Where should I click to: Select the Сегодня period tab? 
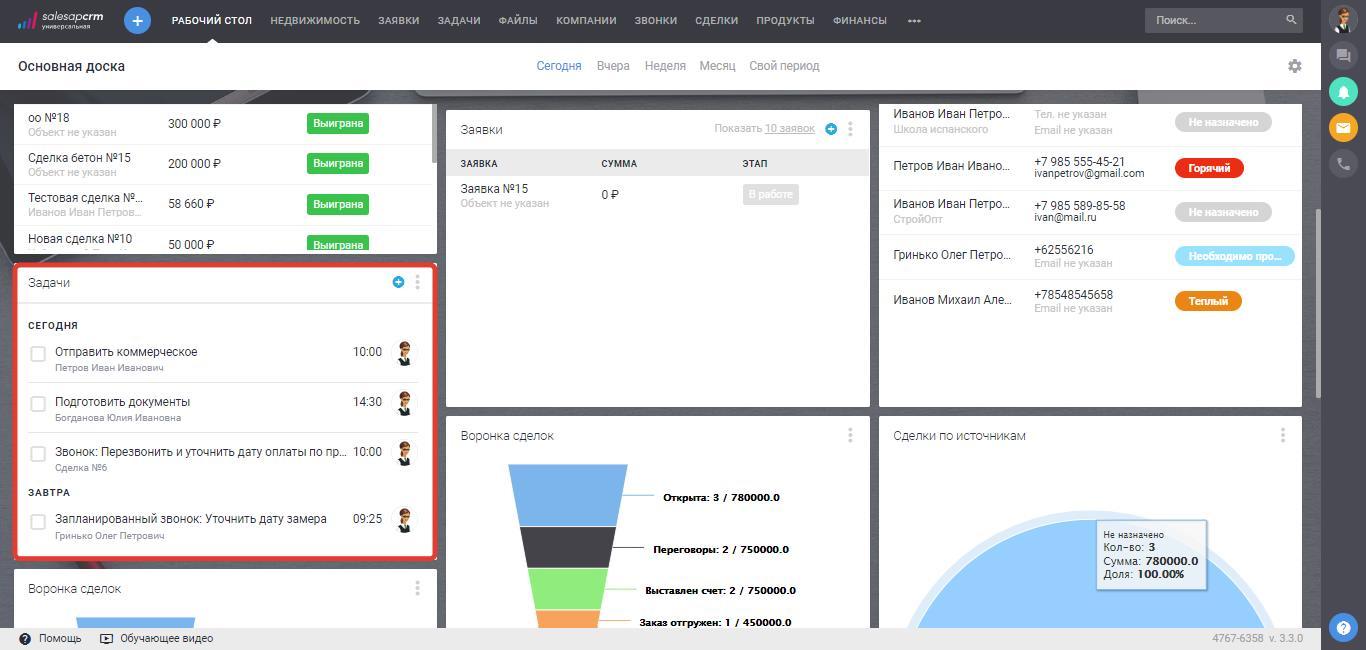[559, 66]
